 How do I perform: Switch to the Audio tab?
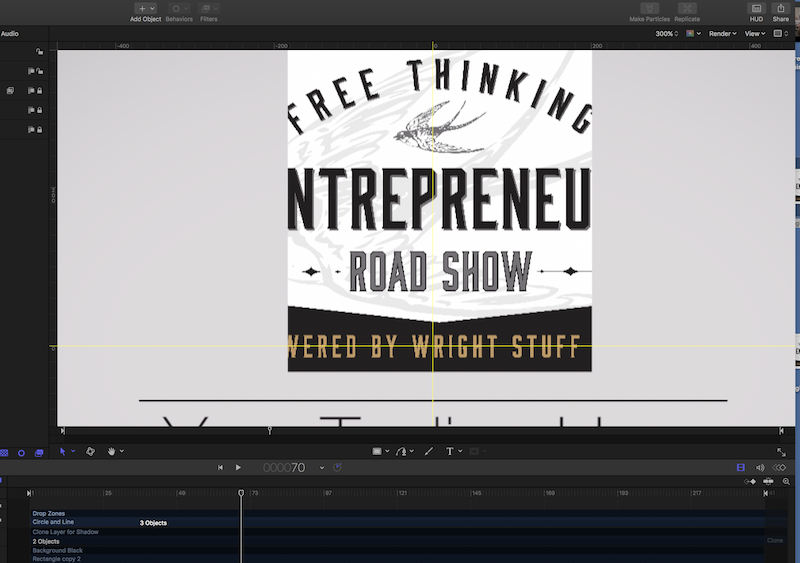(10, 34)
